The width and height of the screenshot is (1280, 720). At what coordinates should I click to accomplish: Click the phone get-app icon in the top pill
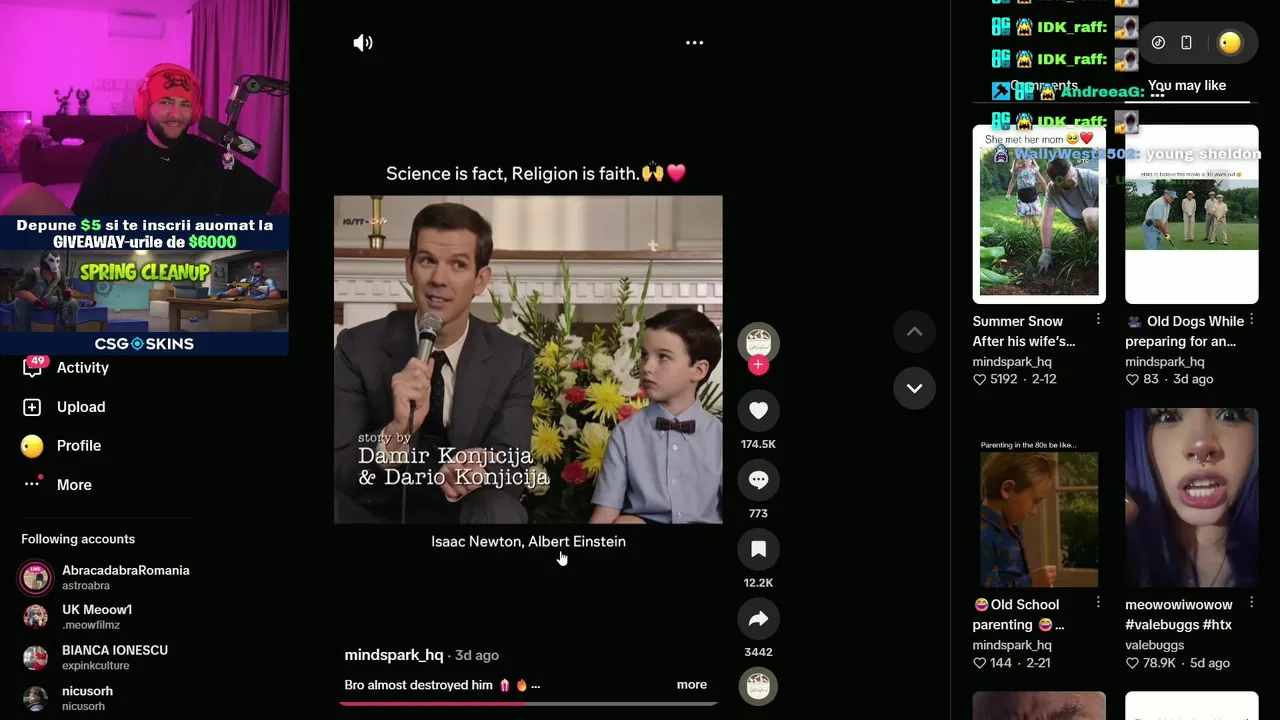[x=1186, y=42]
